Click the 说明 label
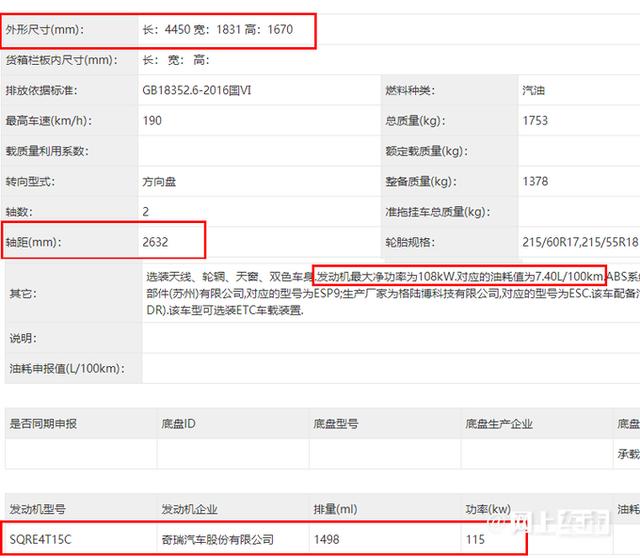The height and width of the screenshot is (558, 640). point(23,338)
